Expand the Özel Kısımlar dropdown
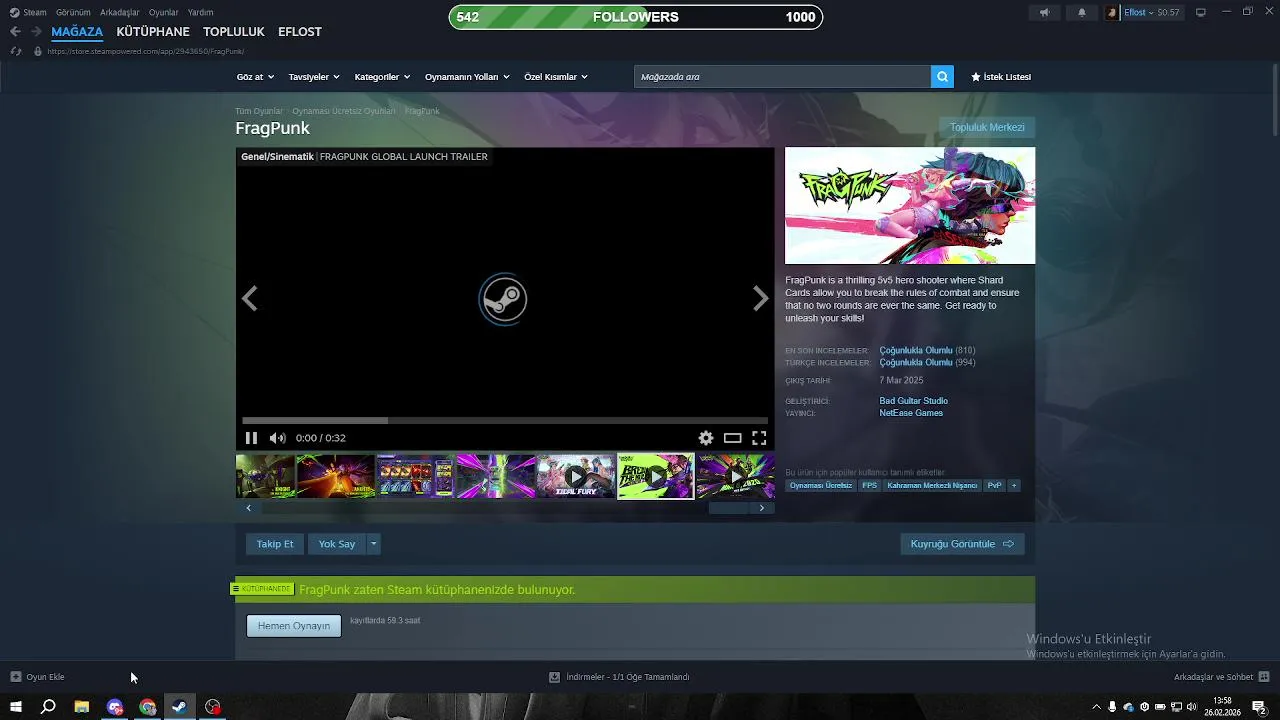This screenshot has height=720, width=1280. (x=556, y=77)
